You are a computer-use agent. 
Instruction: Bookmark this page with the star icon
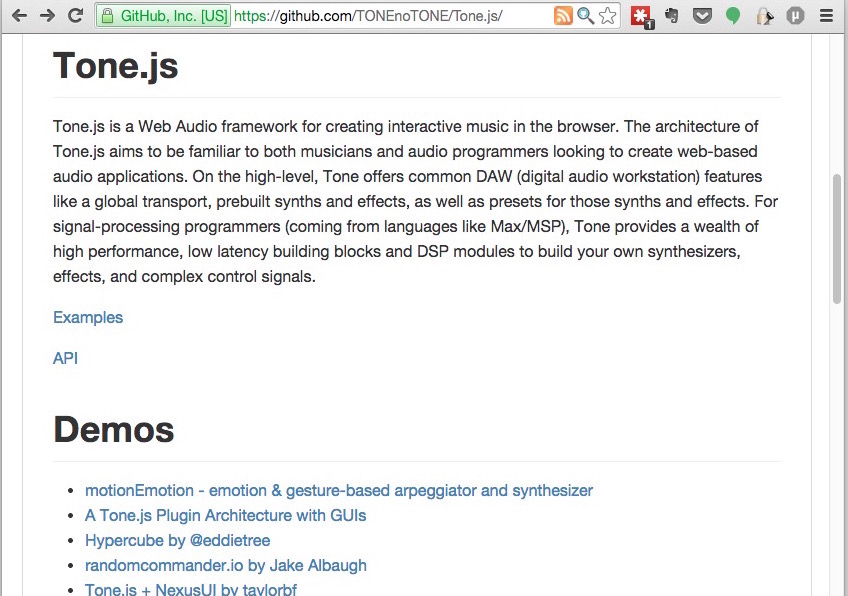(607, 16)
